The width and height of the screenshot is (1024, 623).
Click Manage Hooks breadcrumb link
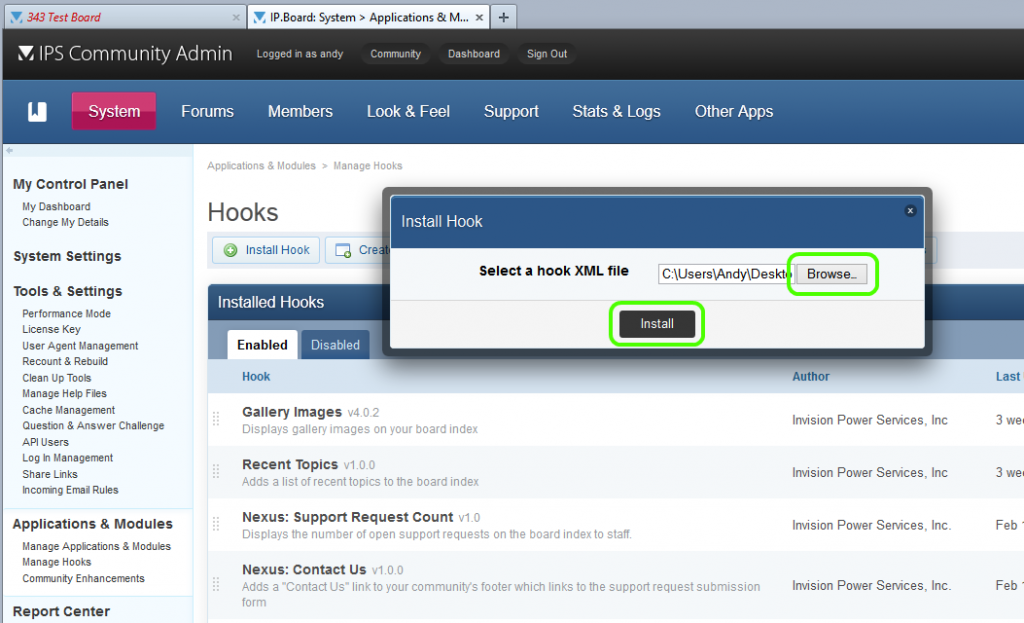tap(368, 166)
